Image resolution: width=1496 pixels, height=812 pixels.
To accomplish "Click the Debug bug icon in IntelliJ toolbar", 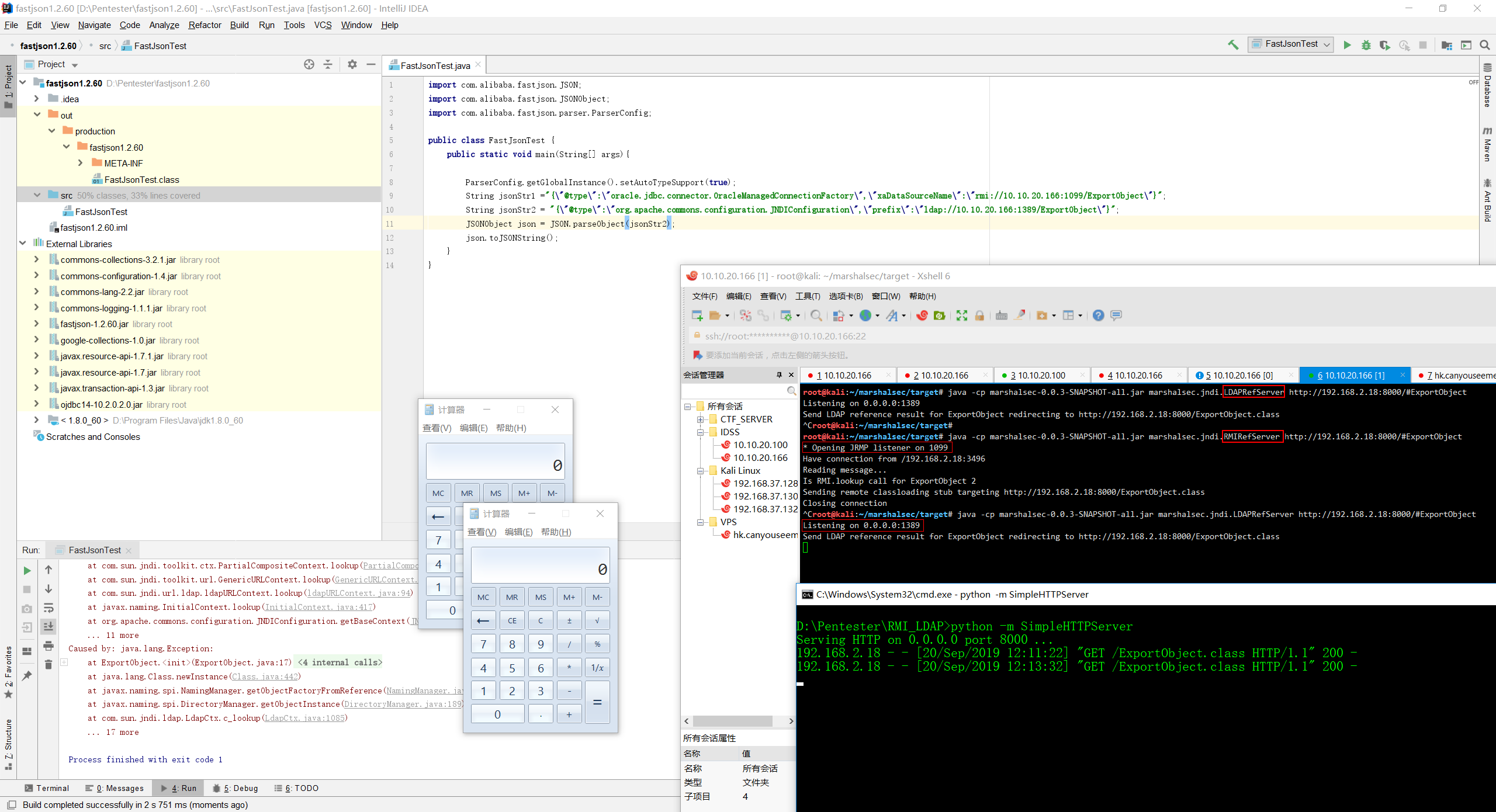I will [1366, 45].
